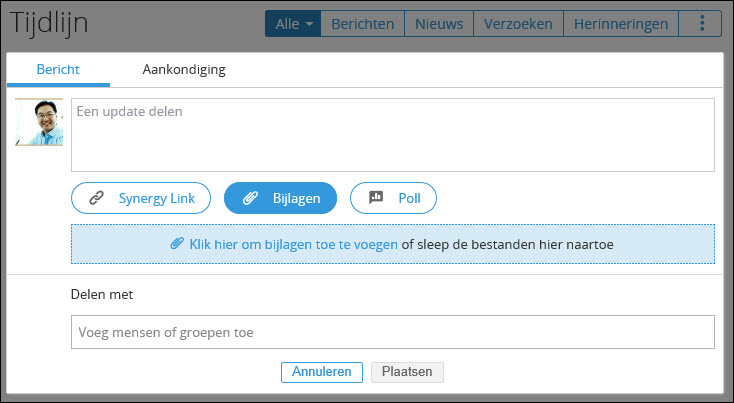
Task: Click the poll chart icon
Action: (x=376, y=198)
